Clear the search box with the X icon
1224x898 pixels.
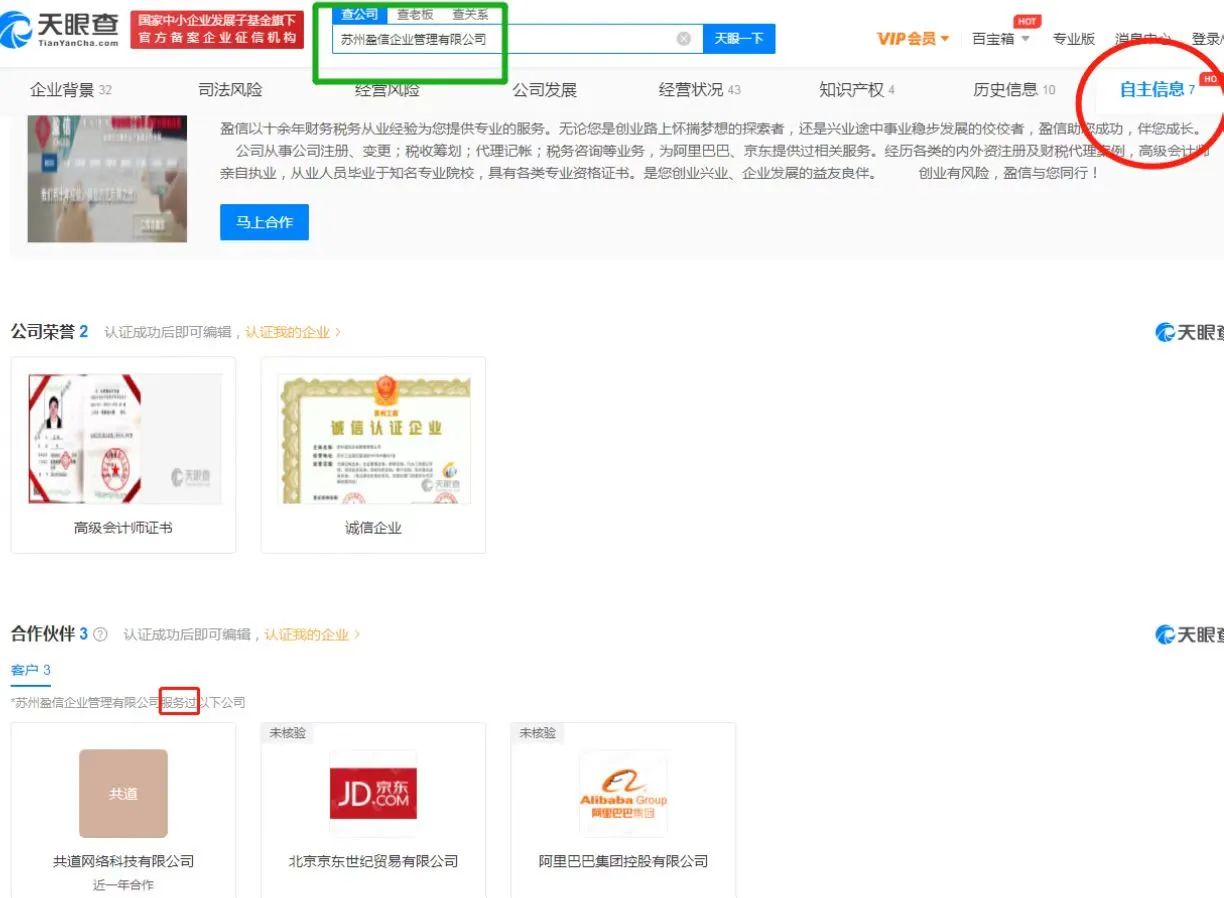(683, 39)
